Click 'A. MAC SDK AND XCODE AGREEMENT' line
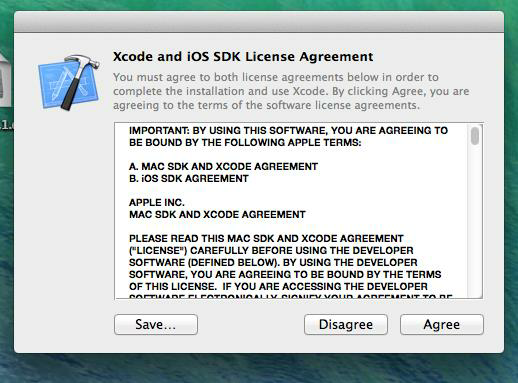The height and width of the screenshot is (383, 518). [223, 166]
